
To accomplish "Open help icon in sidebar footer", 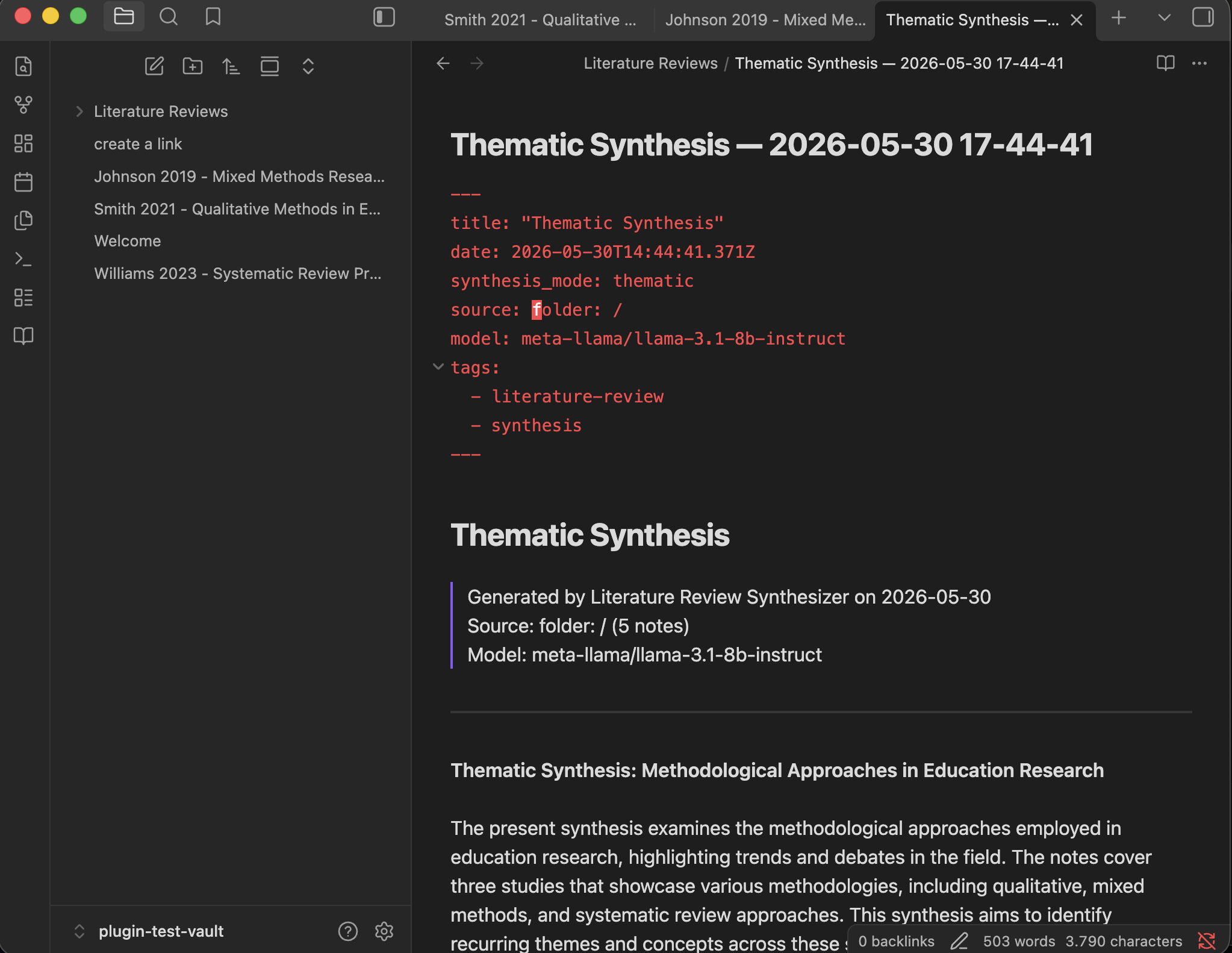I will 348,931.
